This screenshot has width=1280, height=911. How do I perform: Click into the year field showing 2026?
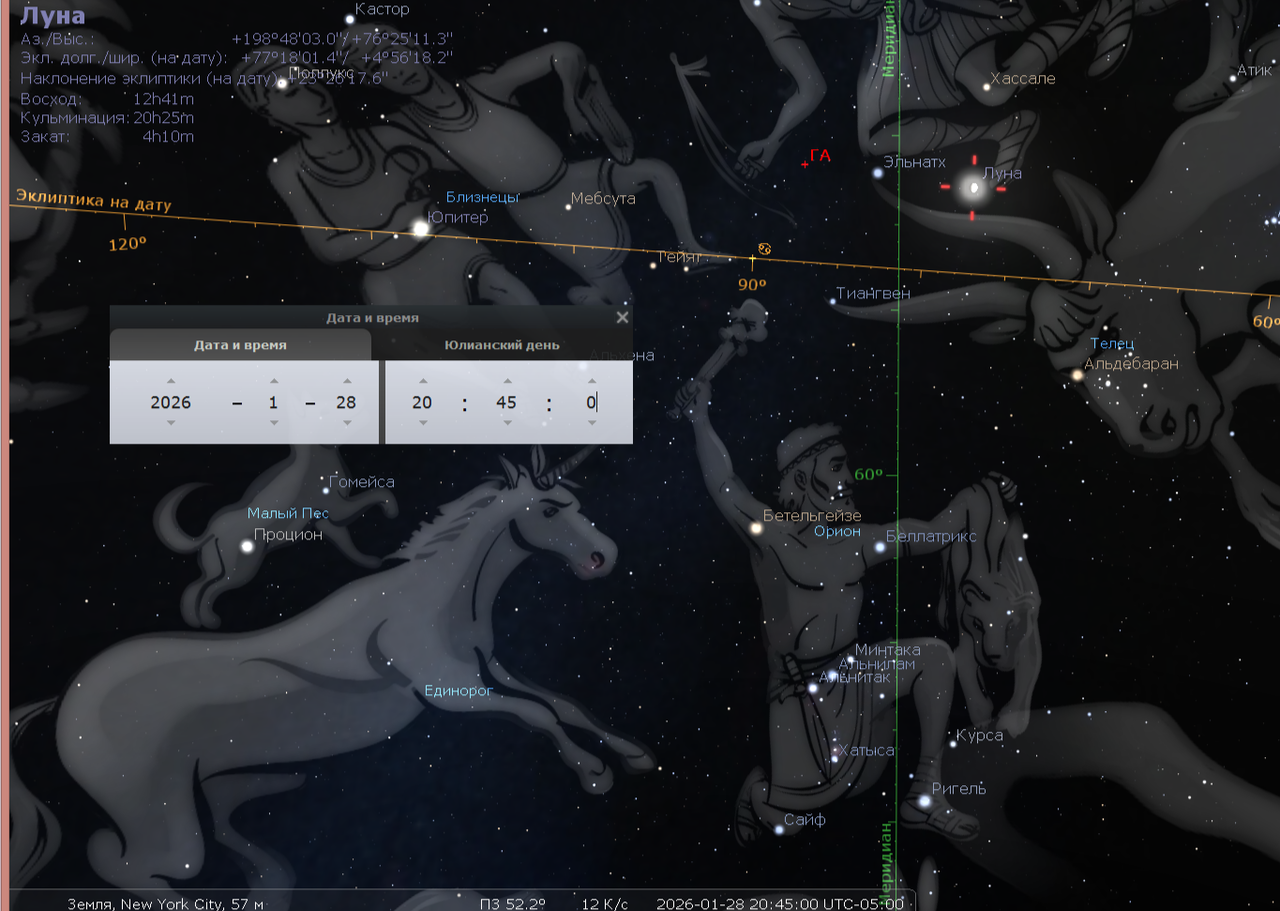click(171, 403)
